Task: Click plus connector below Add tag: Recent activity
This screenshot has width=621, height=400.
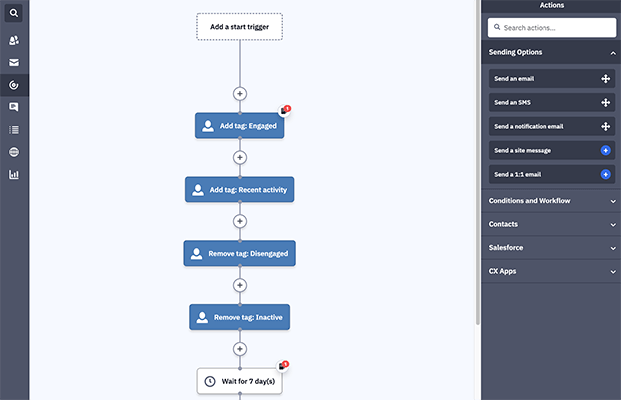Action: (239, 221)
